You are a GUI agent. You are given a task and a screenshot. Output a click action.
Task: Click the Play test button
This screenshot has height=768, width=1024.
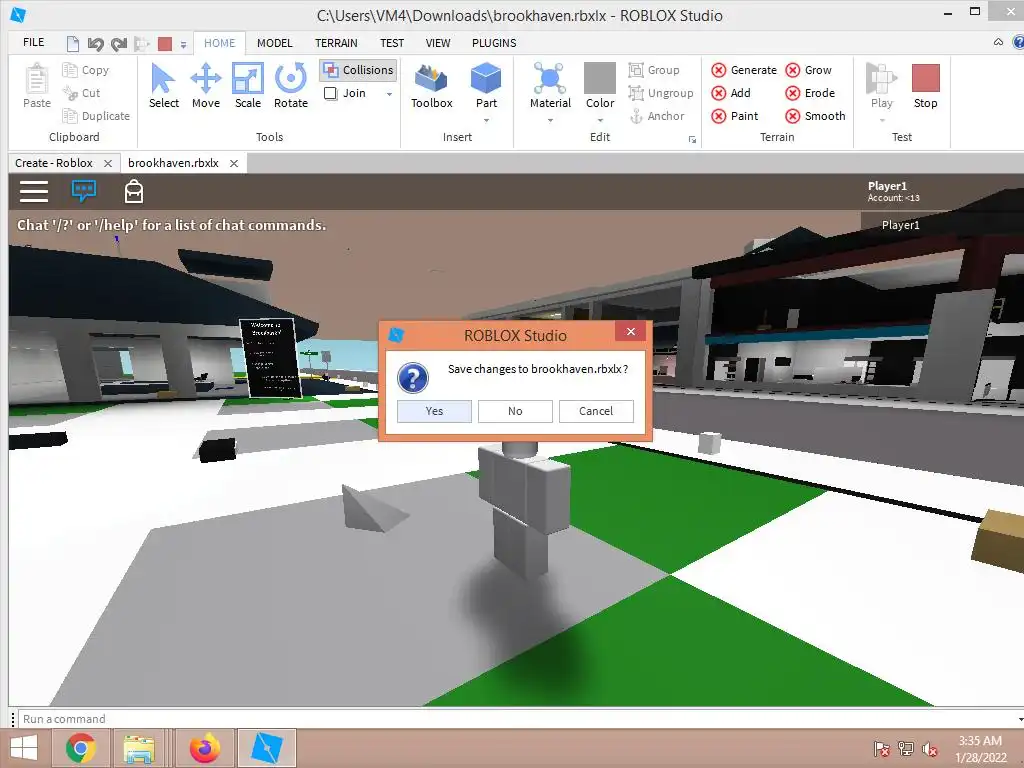[881, 86]
